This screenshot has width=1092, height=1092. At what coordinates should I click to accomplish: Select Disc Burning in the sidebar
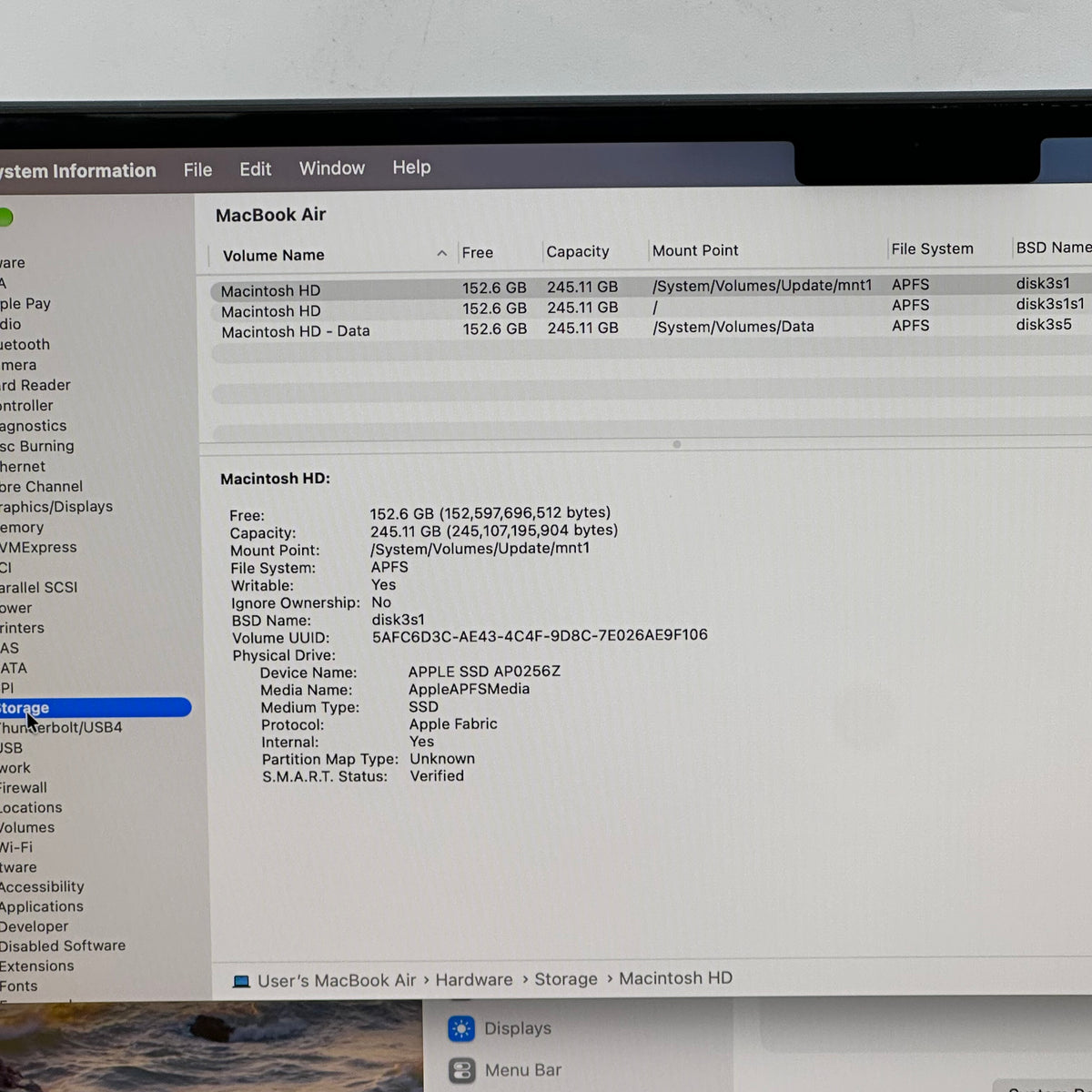tap(37, 447)
